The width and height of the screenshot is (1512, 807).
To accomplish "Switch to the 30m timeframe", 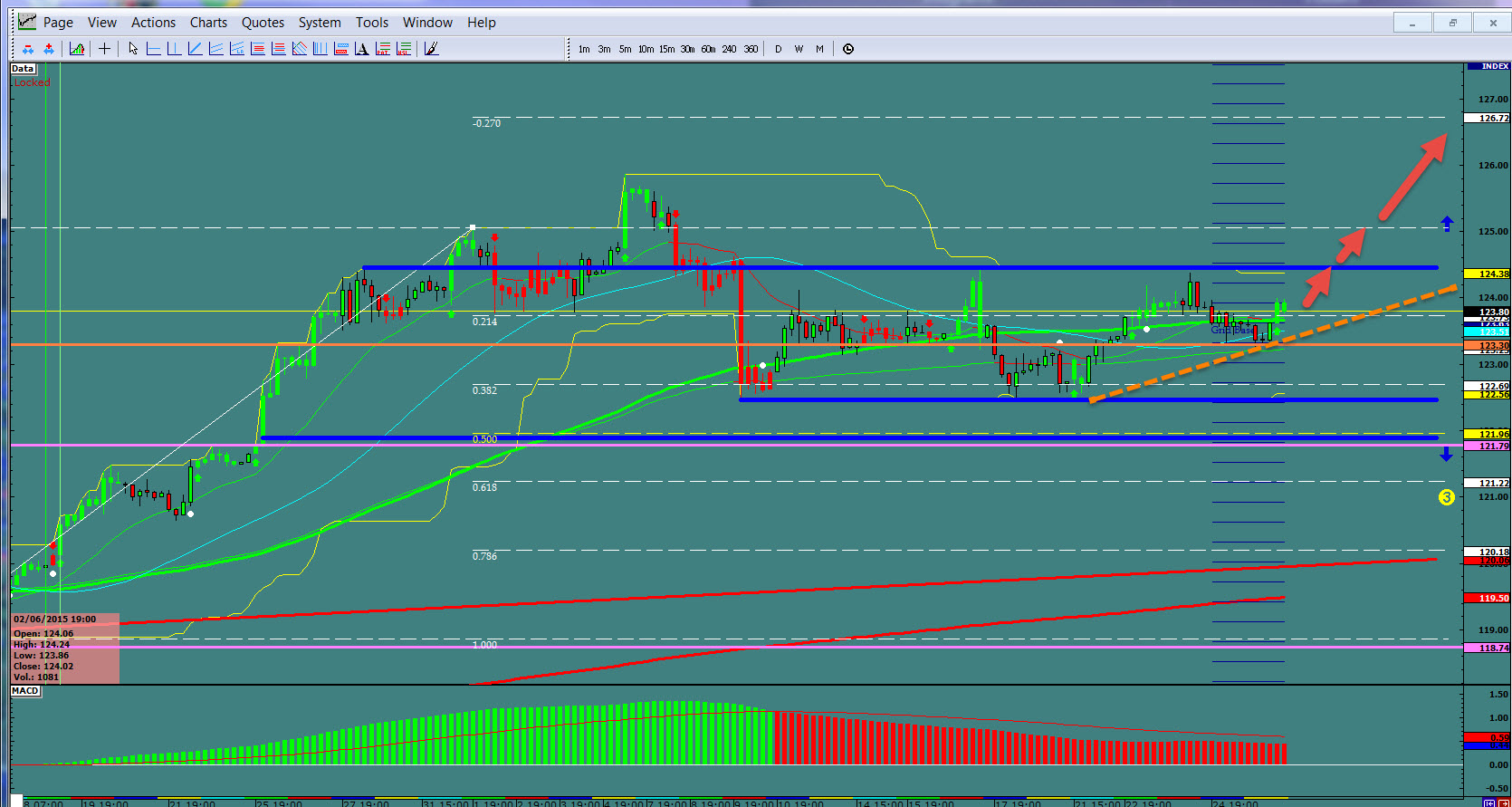I will click(x=687, y=49).
